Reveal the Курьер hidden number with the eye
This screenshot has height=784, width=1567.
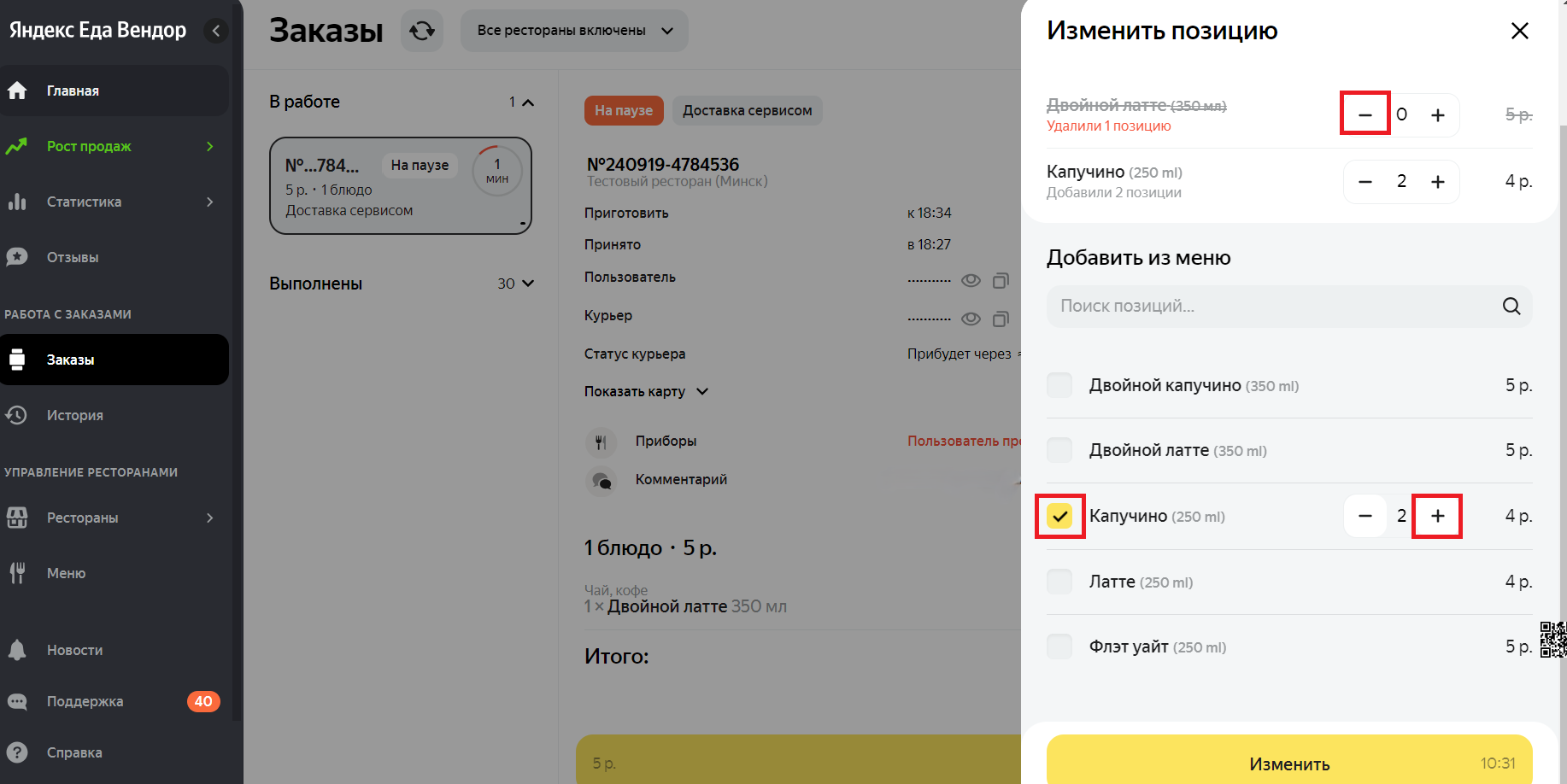click(x=971, y=319)
